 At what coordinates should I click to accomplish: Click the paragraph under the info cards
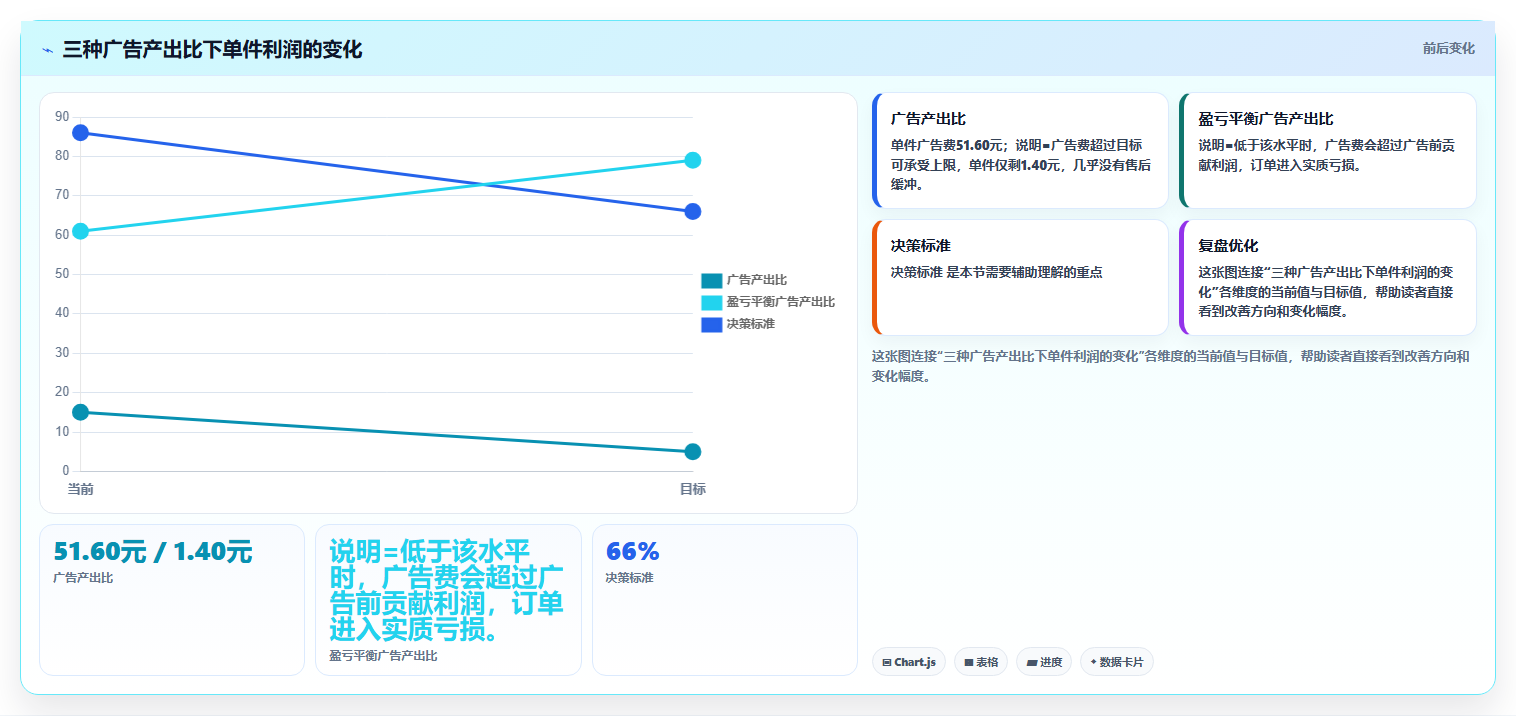point(1171,366)
